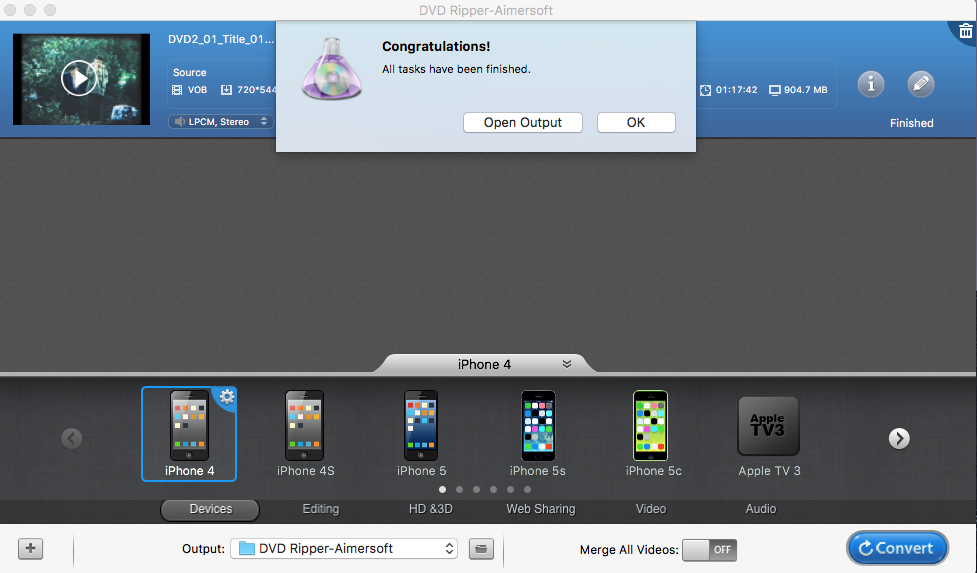Click the iPhone 4 gear settings icon
Image resolution: width=977 pixels, height=573 pixels.
point(227,397)
